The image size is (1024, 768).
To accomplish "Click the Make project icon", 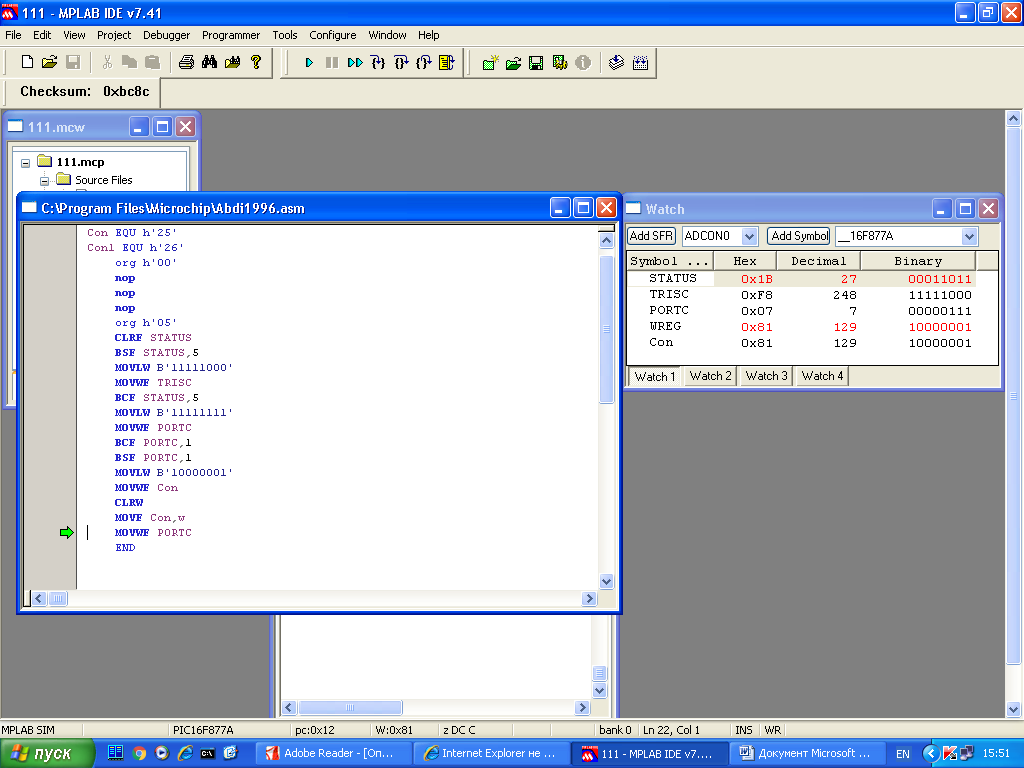I will [x=616, y=63].
